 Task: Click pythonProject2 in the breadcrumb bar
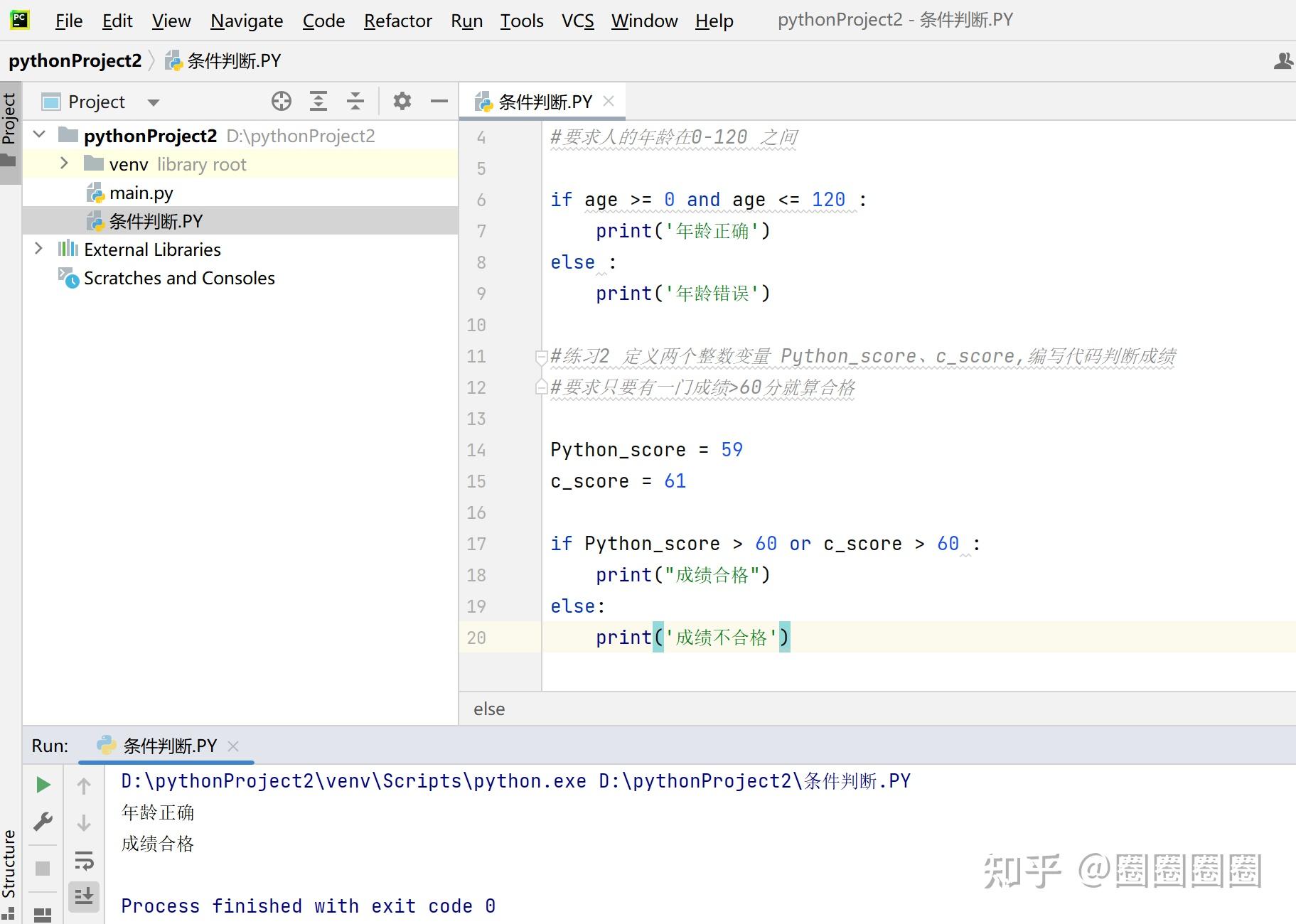coord(75,61)
